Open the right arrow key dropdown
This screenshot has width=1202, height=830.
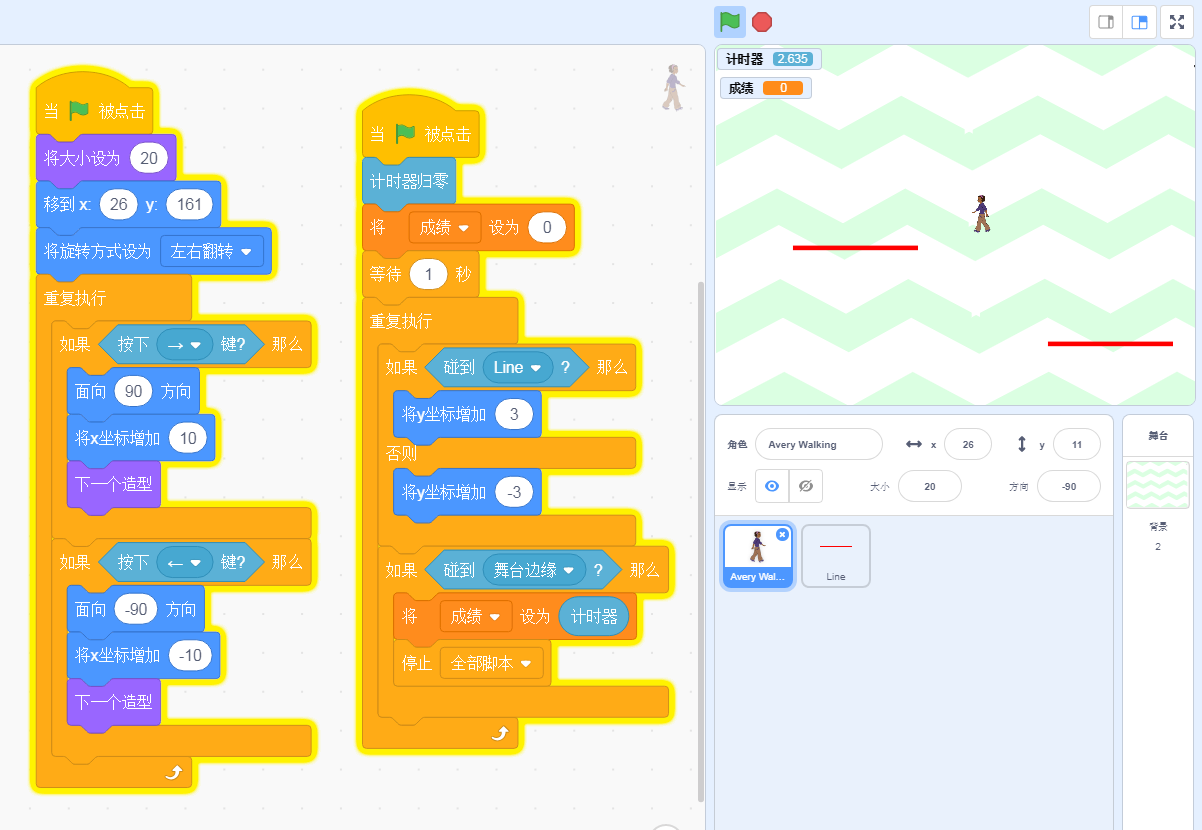(184, 343)
